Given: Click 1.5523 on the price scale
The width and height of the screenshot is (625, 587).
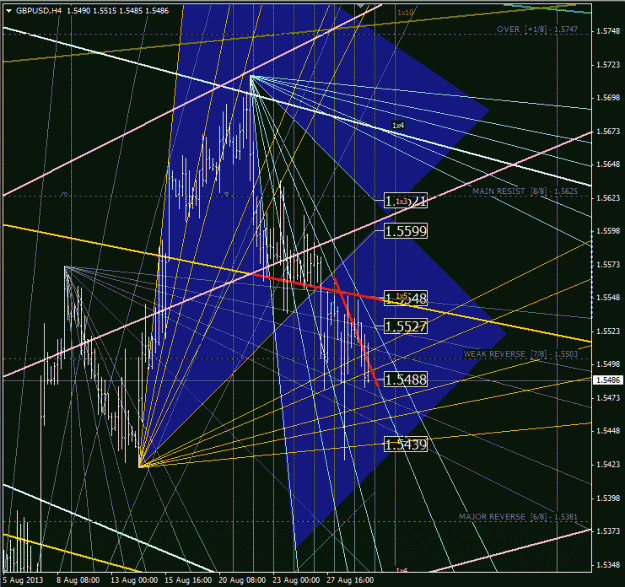Looking at the screenshot, I should 608,331.
